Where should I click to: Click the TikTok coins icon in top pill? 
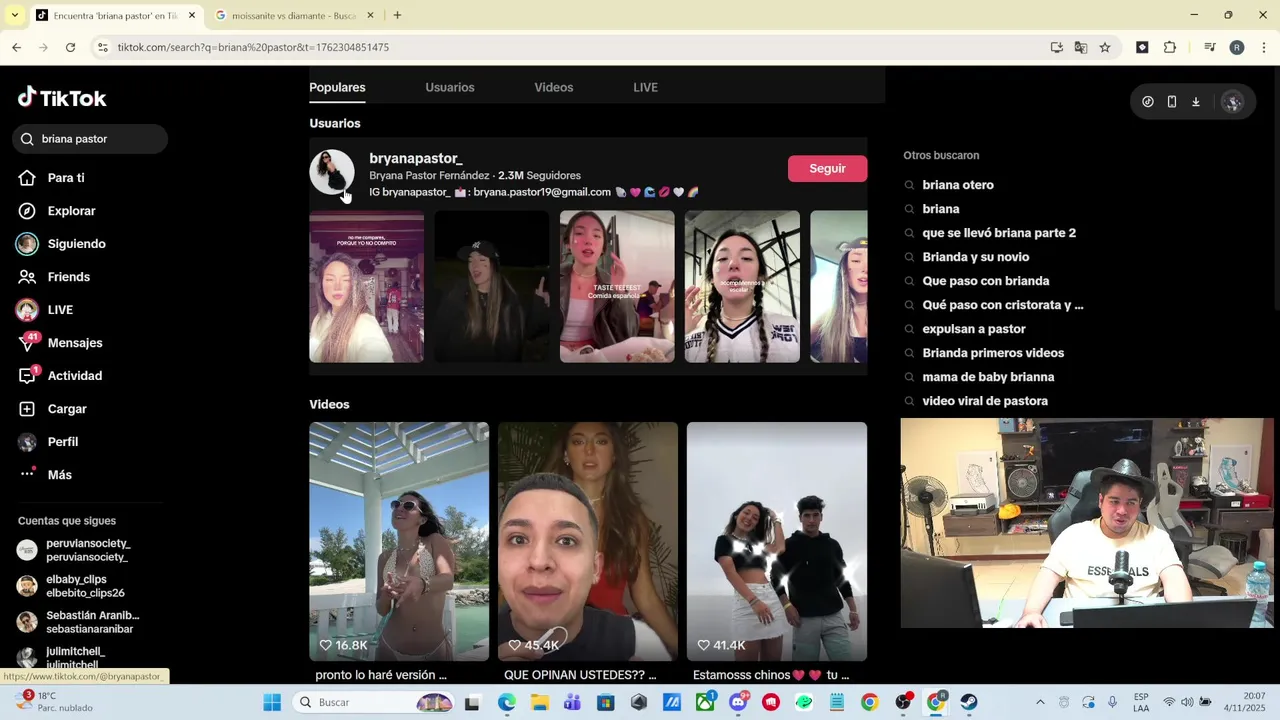coord(1148,102)
